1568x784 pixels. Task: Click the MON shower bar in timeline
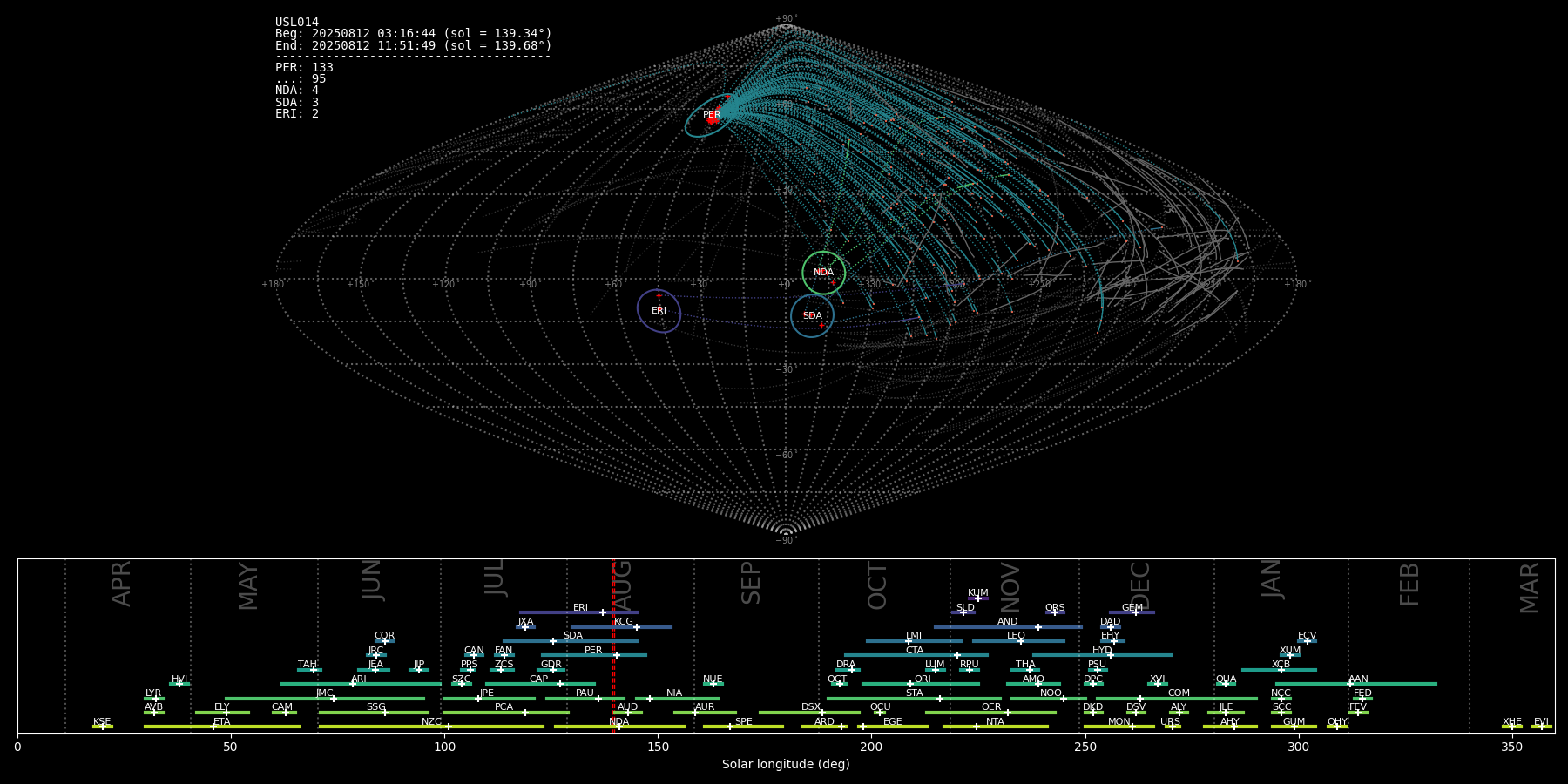click(1119, 727)
